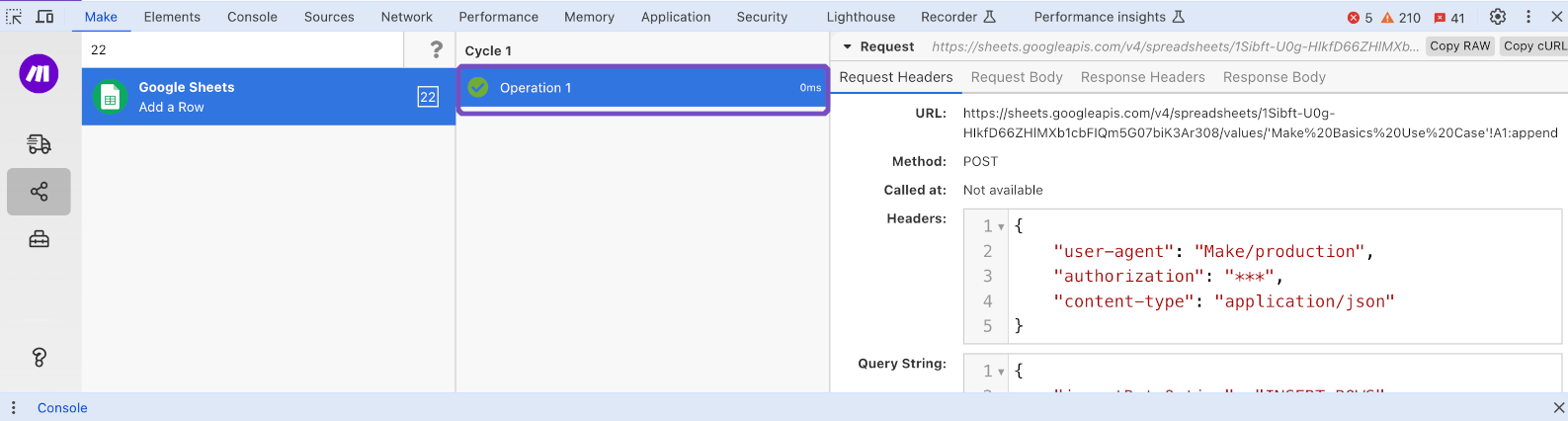Select the scenario debugger share-nodes icon
The image size is (1568, 421).
tap(39, 192)
